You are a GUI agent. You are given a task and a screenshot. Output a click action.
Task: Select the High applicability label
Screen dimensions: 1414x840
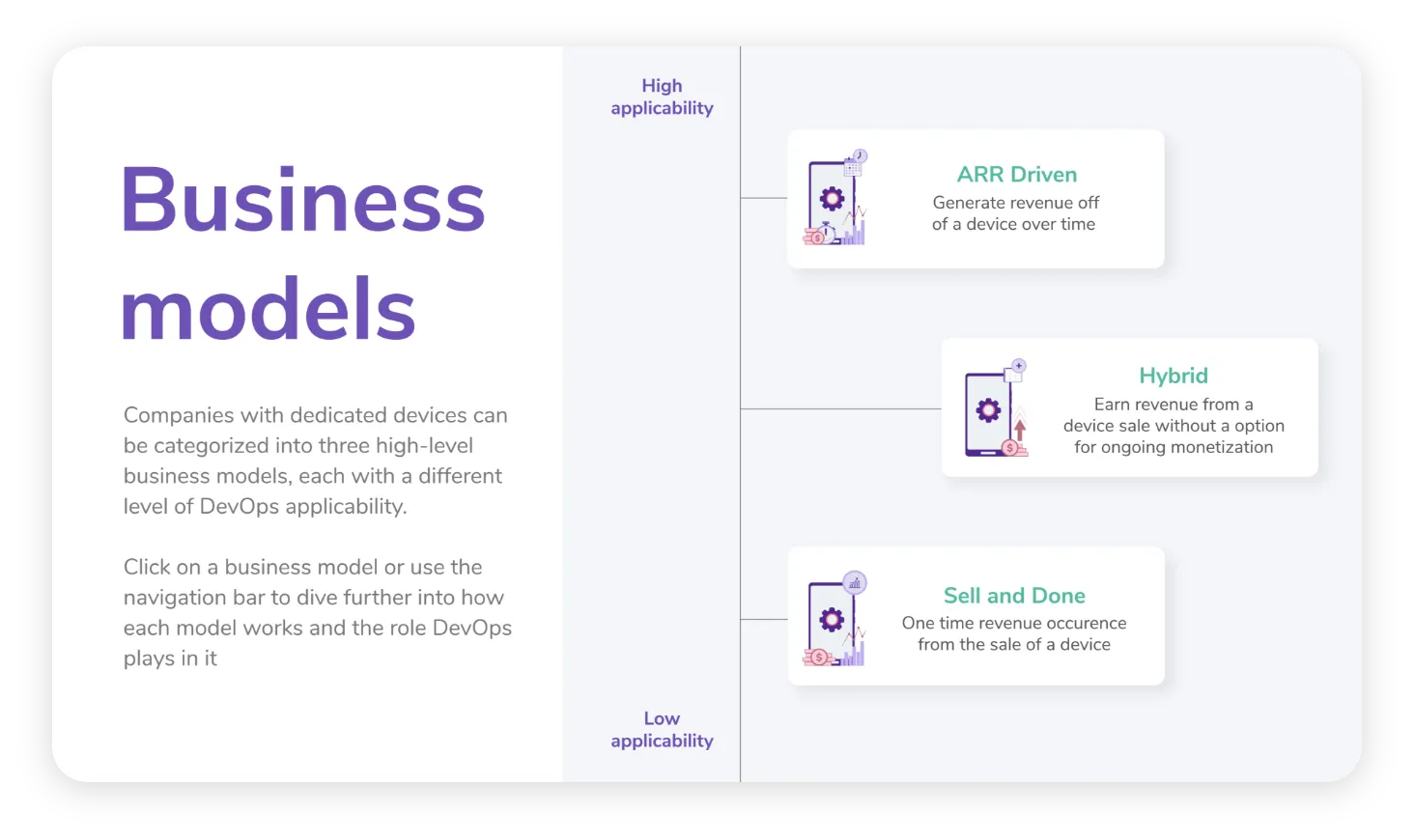[662, 97]
